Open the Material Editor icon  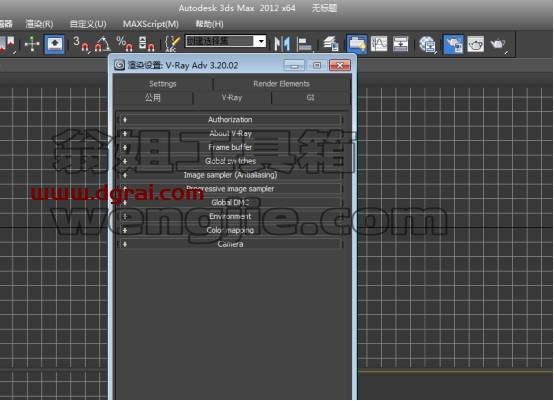point(427,44)
